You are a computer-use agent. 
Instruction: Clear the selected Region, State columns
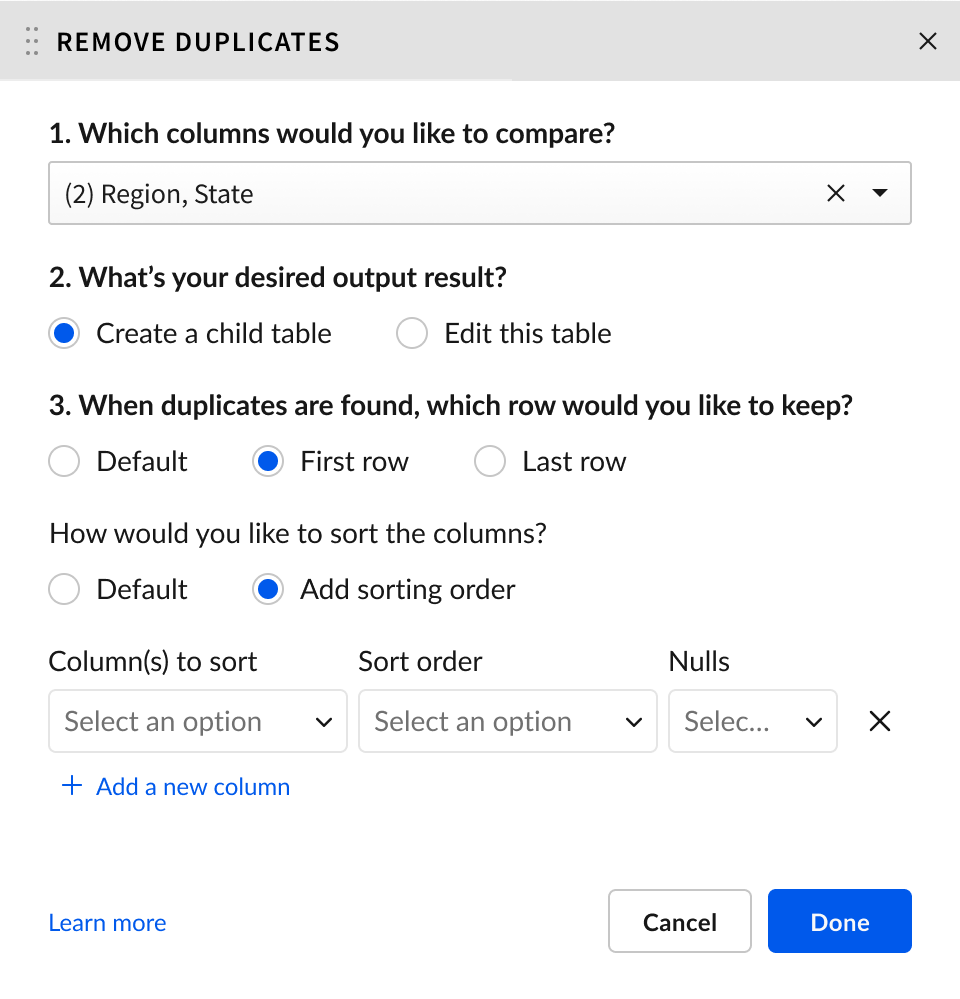tap(836, 193)
